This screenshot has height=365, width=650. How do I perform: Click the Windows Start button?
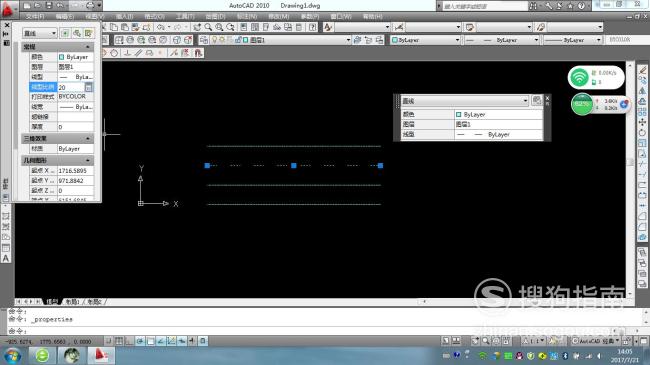[x=12, y=356]
